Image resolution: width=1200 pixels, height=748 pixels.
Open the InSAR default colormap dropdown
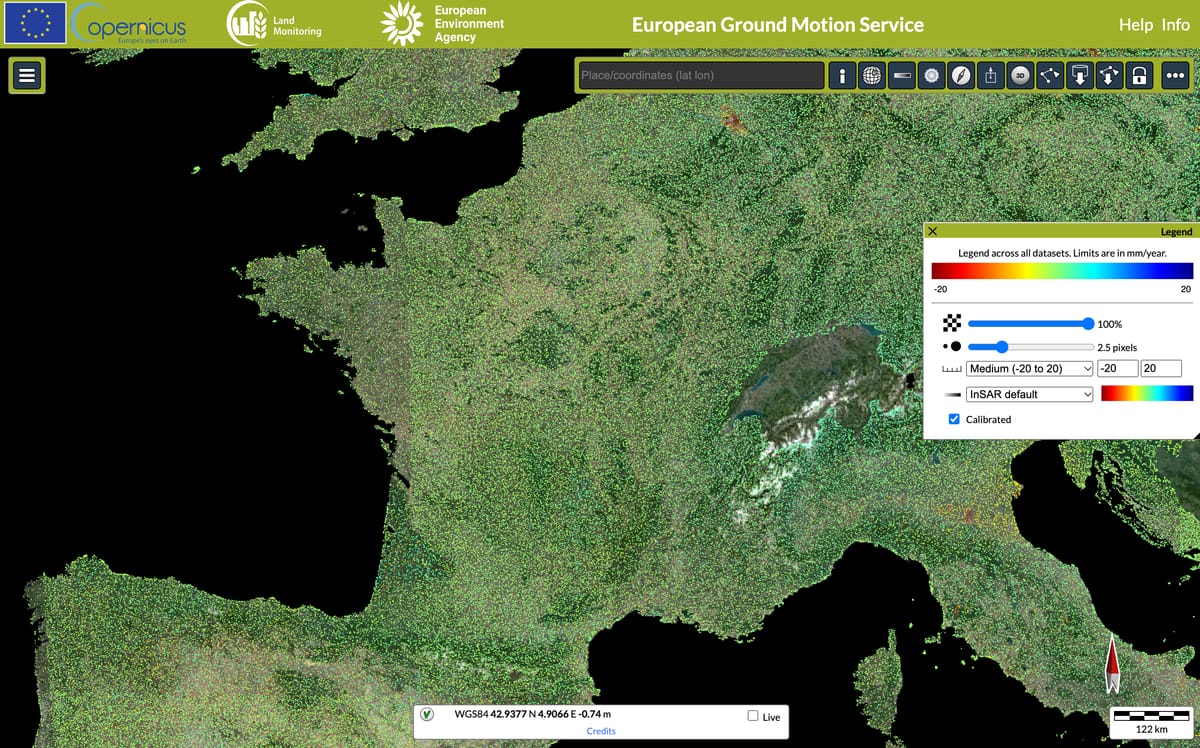click(1030, 394)
